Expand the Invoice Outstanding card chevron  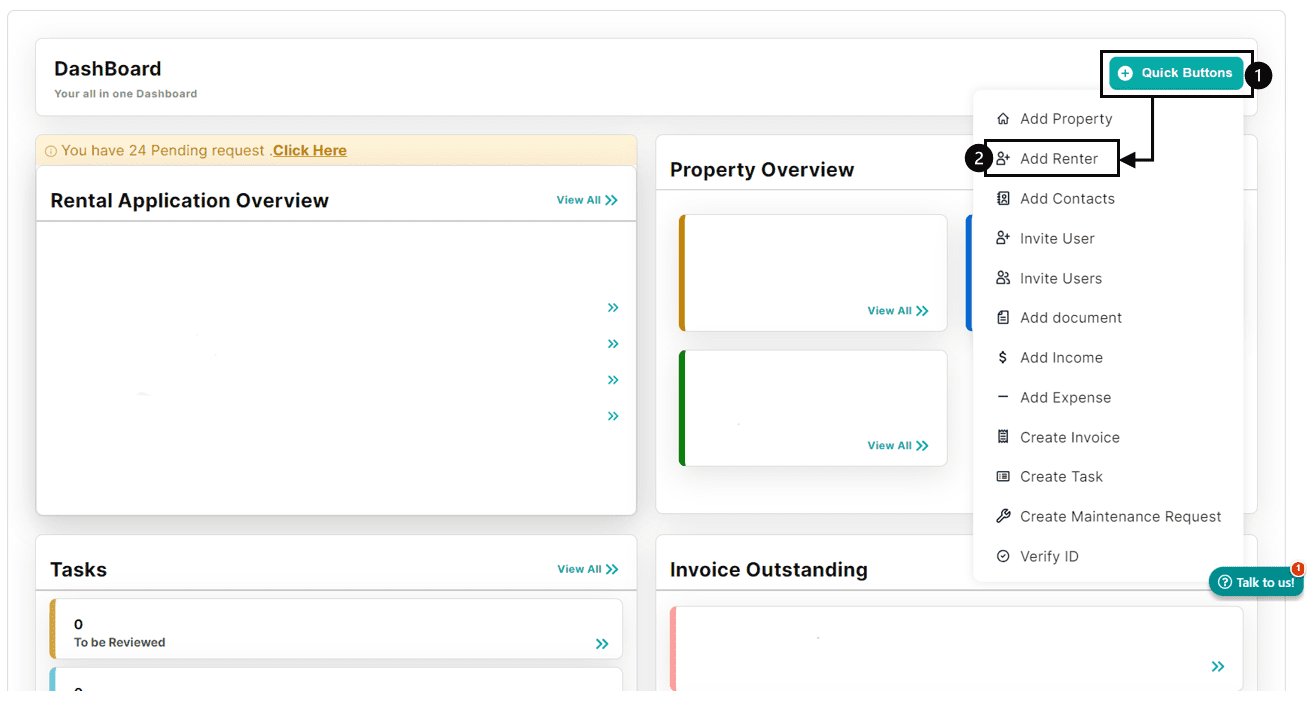coord(1217,666)
